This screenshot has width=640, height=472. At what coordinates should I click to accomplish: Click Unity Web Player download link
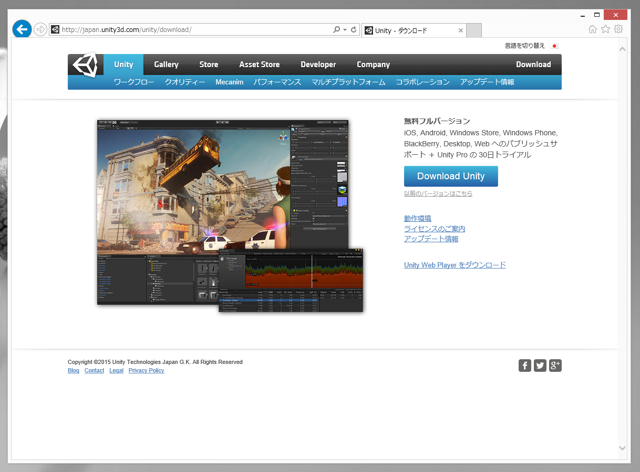pyautogui.click(x=455, y=265)
